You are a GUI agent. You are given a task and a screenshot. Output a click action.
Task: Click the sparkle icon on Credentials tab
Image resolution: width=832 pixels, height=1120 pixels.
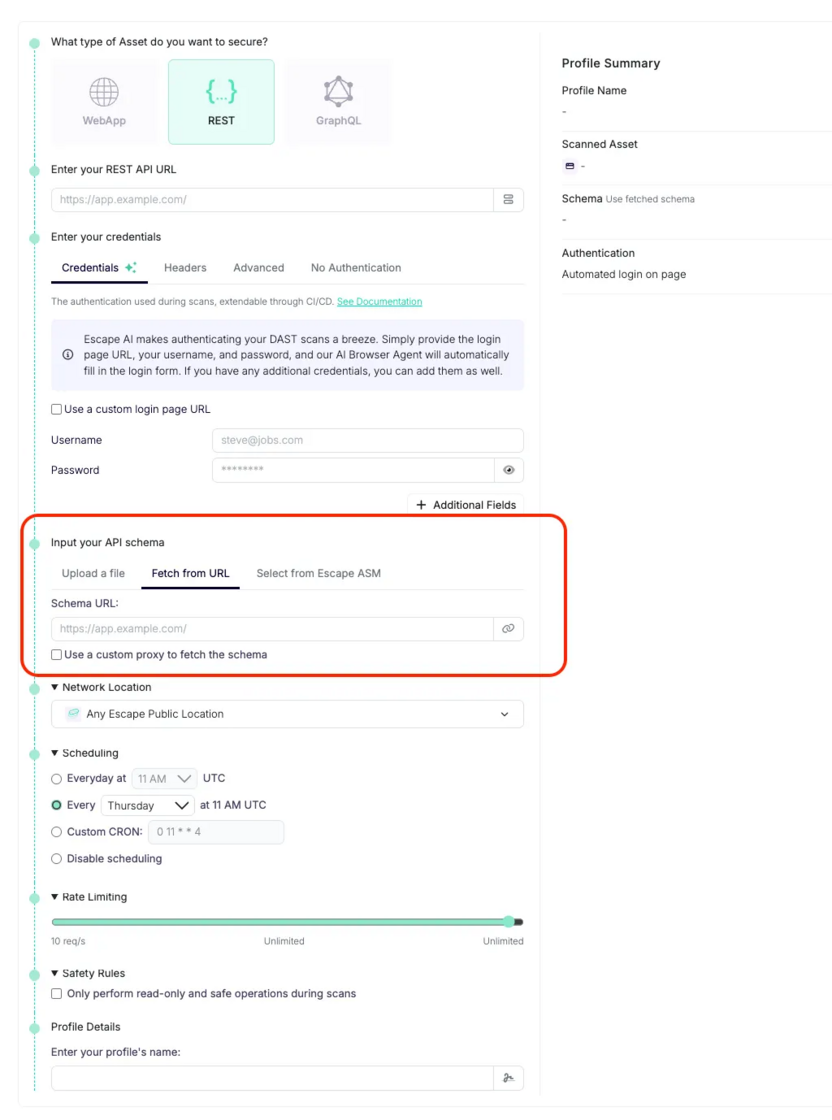click(x=131, y=267)
